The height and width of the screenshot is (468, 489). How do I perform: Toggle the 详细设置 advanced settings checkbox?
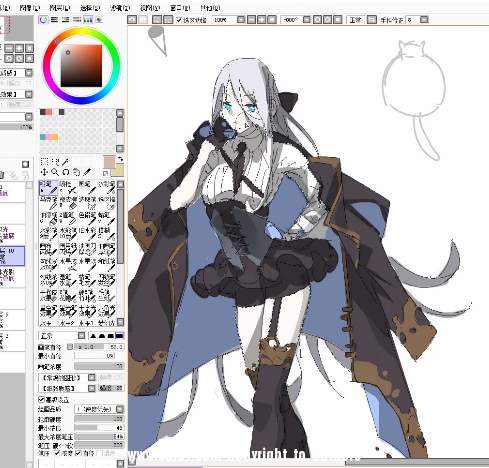(x=42, y=399)
